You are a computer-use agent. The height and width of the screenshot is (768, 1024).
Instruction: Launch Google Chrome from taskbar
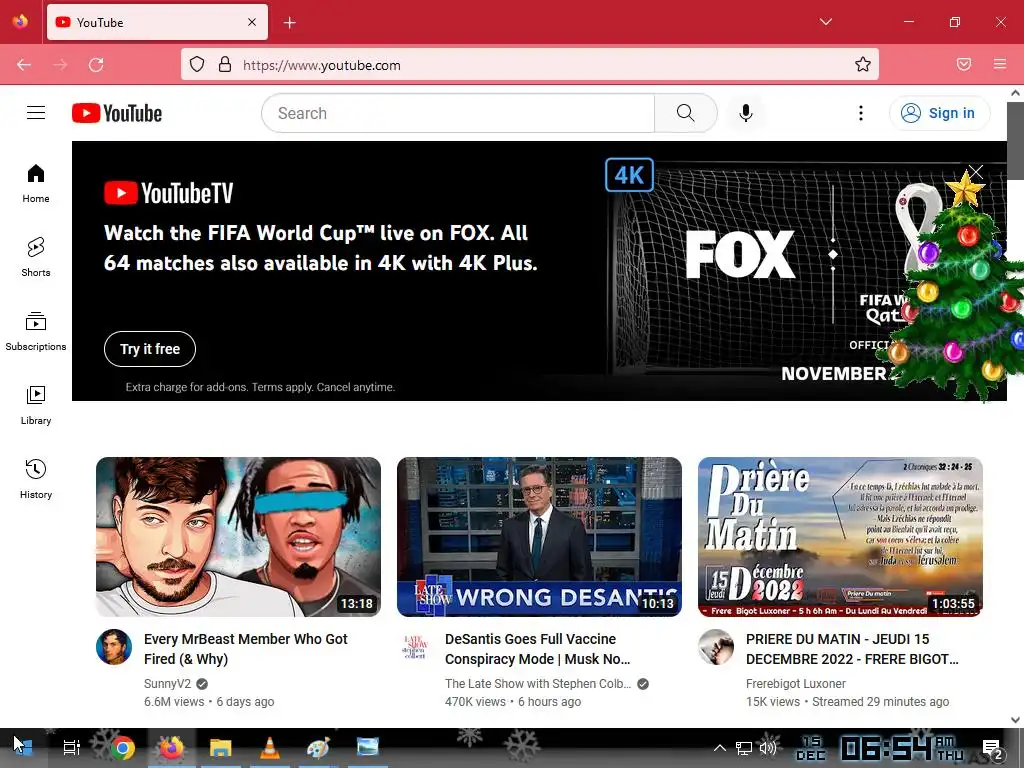coord(122,748)
